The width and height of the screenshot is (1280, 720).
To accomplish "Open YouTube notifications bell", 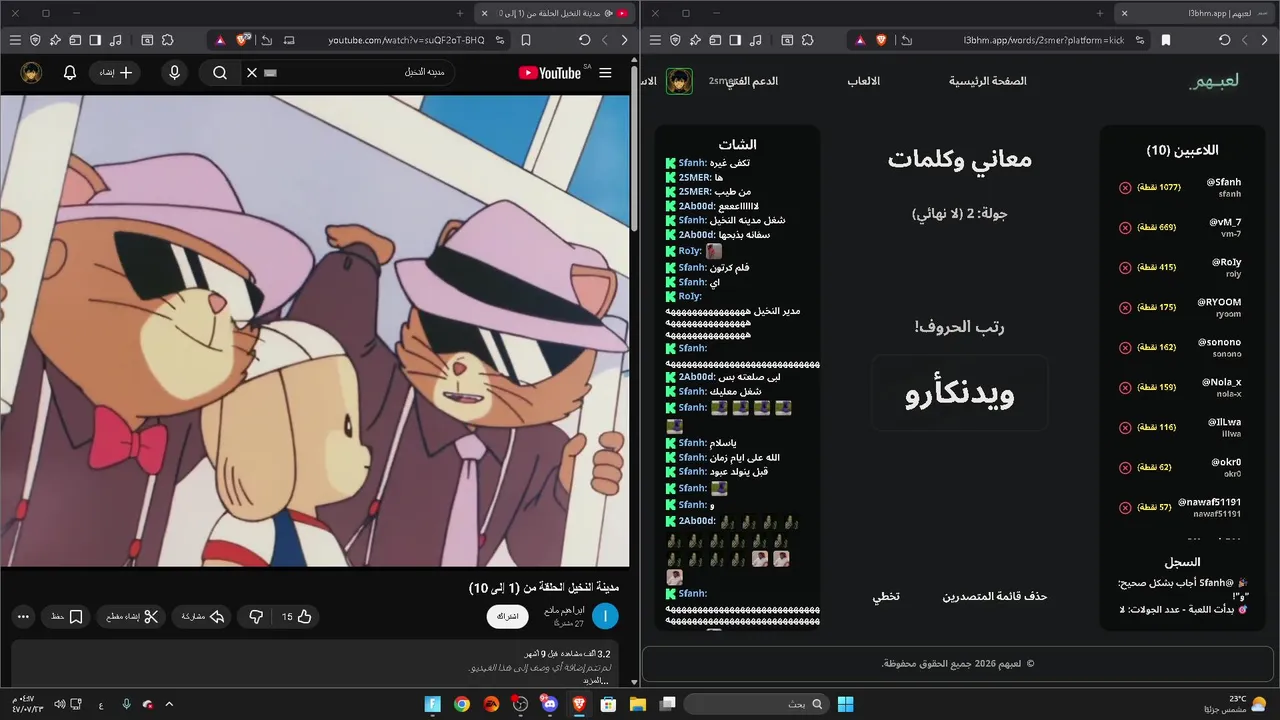I will point(70,73).
